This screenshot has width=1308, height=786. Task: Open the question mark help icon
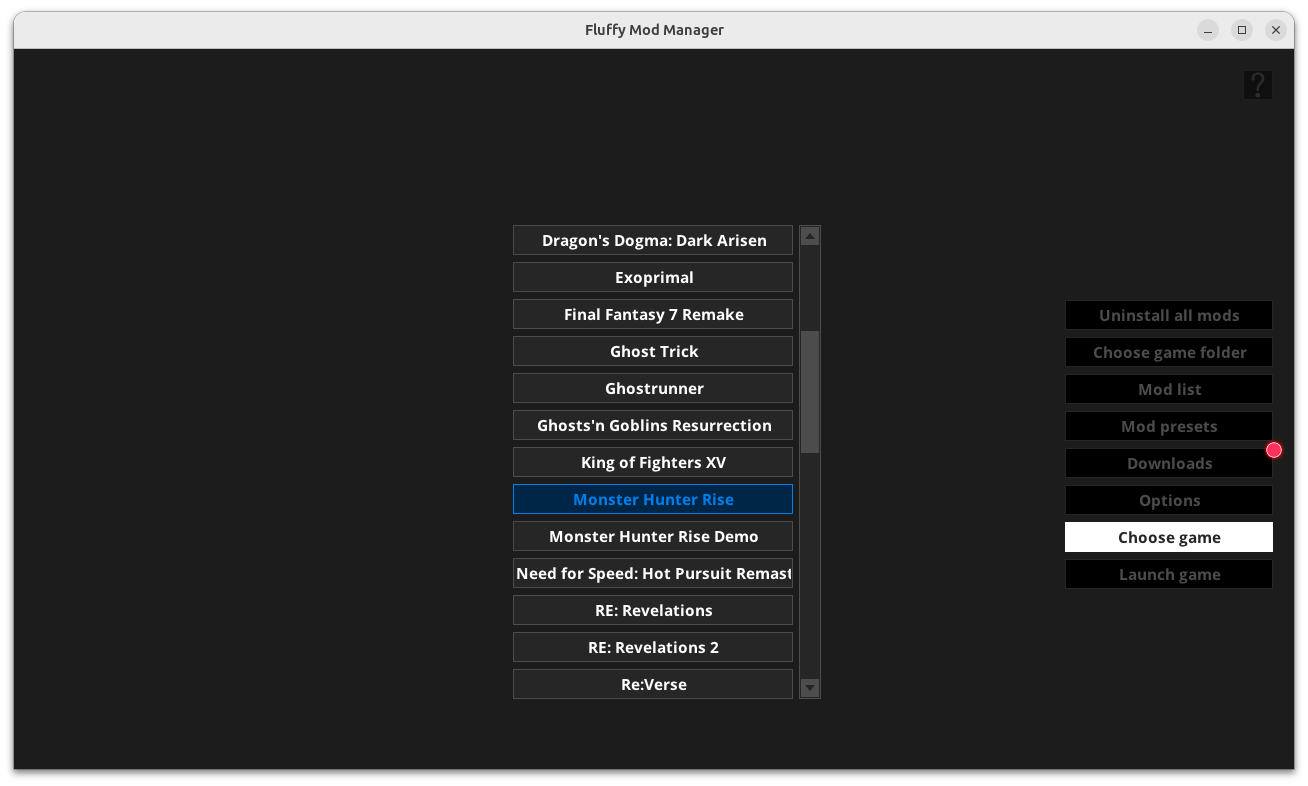tap(1258, 85)
